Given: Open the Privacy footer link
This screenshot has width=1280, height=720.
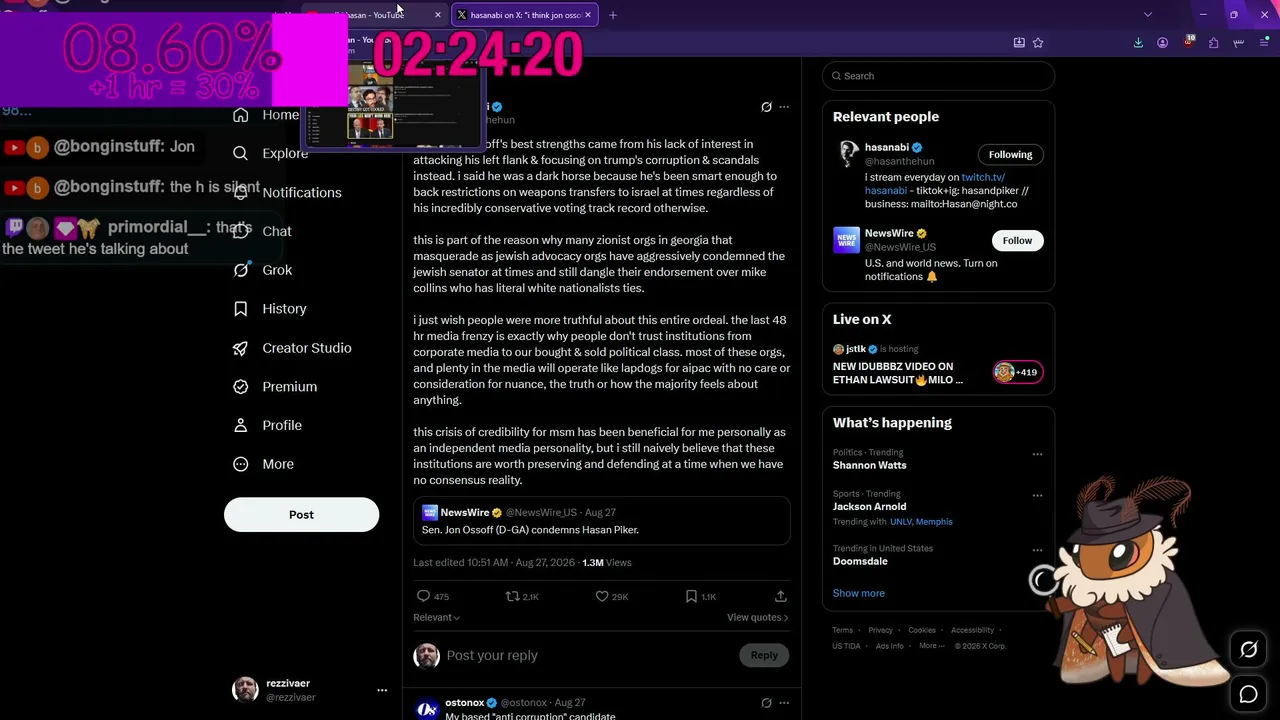Looking at the screenshot, I should pyautogui.click(x=880, y=630).
